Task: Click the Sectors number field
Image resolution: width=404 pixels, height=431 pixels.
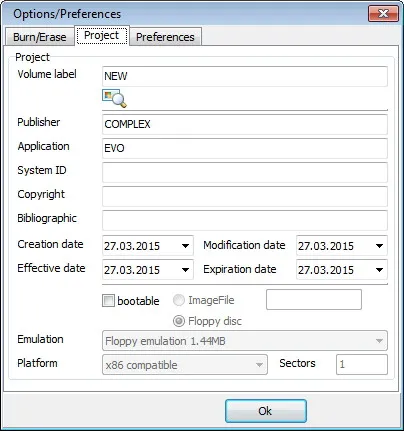Action: point(362,364)
